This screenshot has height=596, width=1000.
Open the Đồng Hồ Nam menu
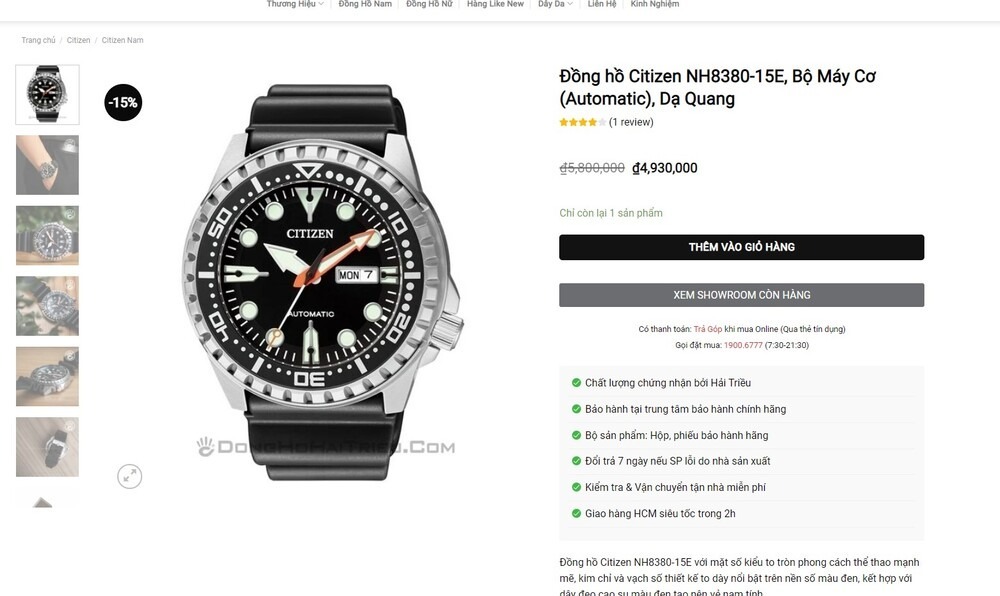coord(365,4)
